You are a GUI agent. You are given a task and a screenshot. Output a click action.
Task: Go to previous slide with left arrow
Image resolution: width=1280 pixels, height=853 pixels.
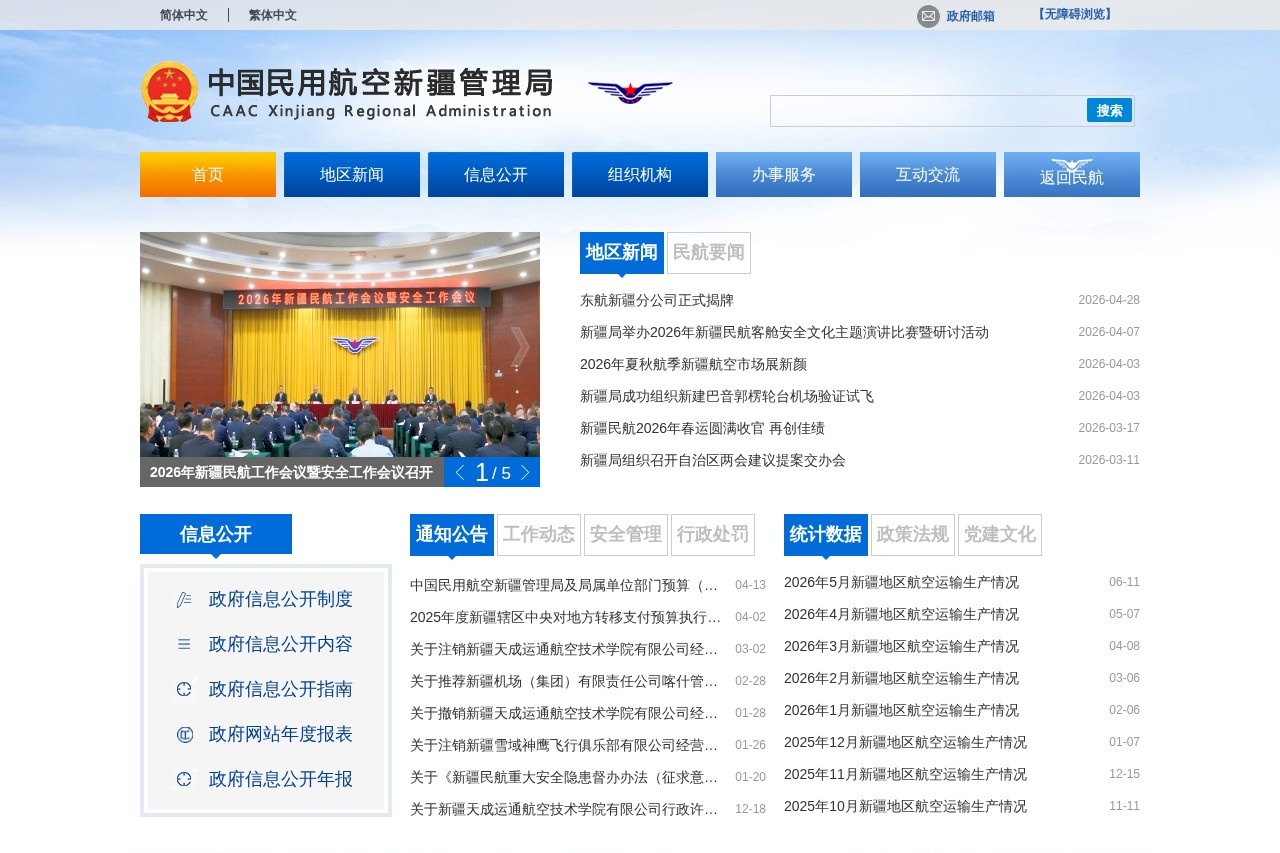460,473
